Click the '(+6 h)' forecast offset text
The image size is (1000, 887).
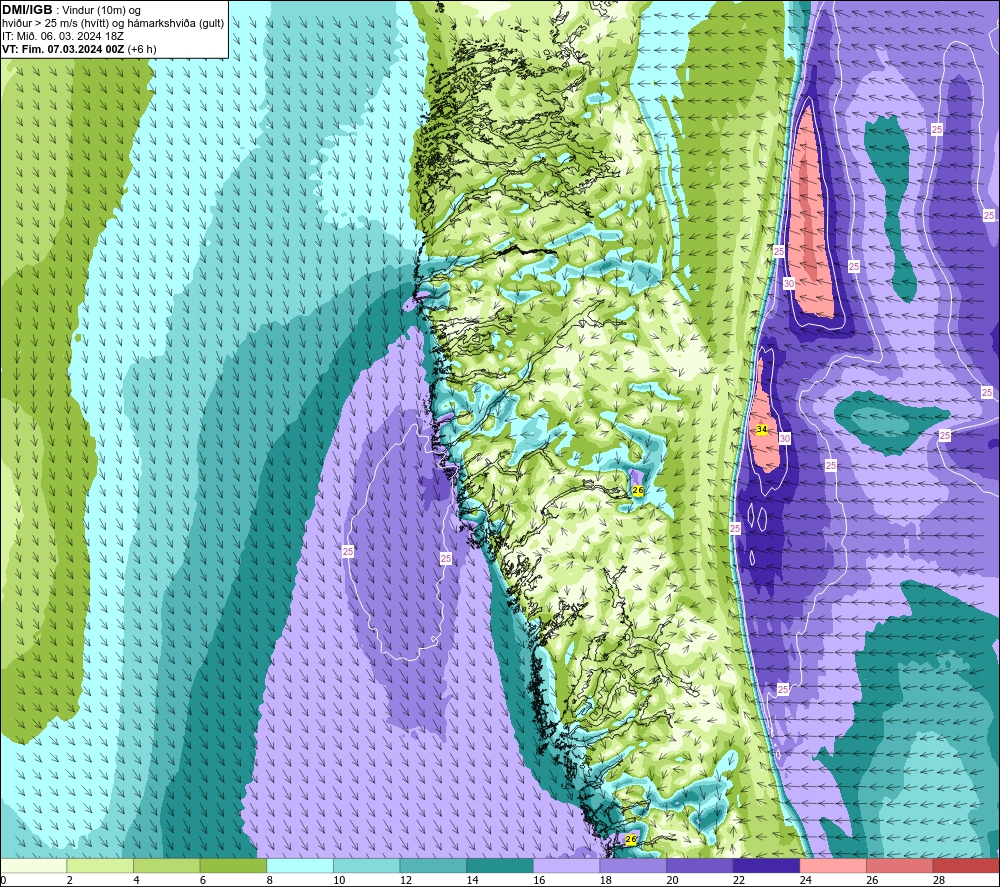(142, 49)
